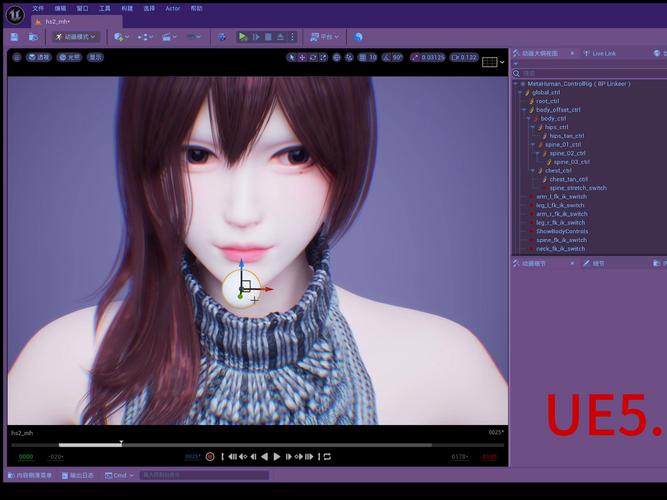Viewport: 667px width, 500px height.
Task: Click the play forward button in timeline
Action: (x=277, y=456)
